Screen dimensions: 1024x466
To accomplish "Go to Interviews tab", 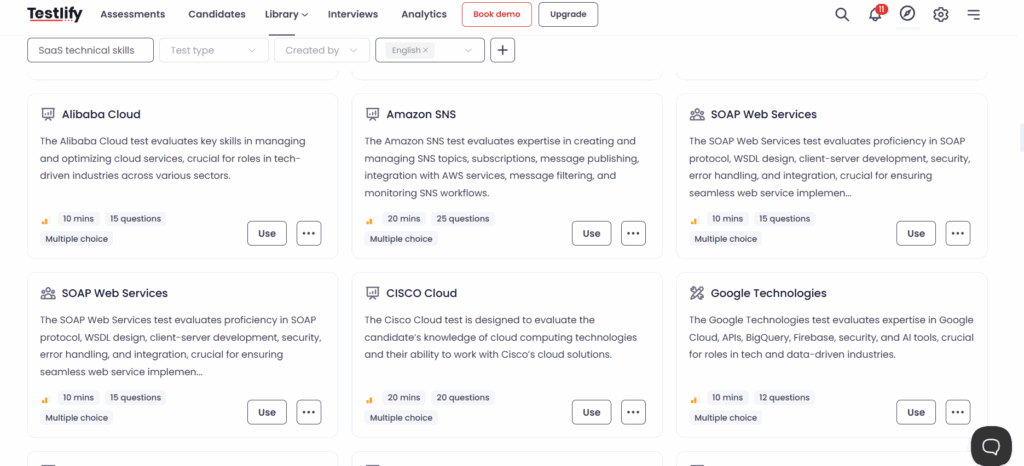I will tap(353, 14).
